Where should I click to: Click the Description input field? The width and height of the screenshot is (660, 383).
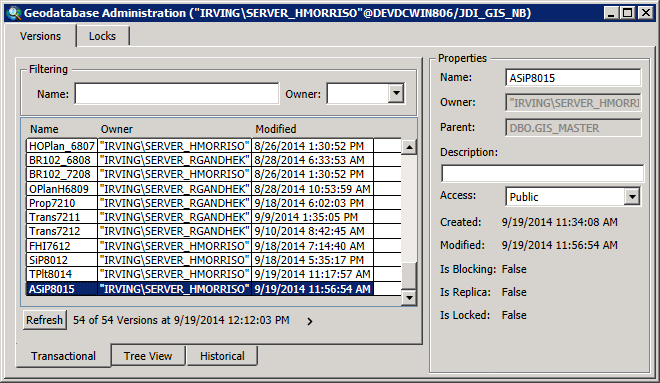[542, 173]
